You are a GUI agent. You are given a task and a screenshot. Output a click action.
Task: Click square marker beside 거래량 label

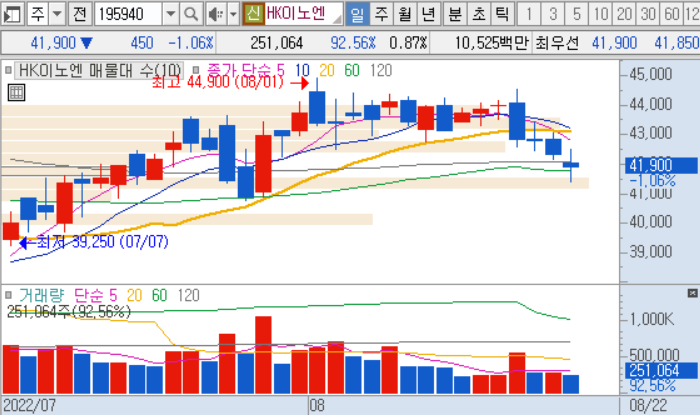[x=8, y=295]
